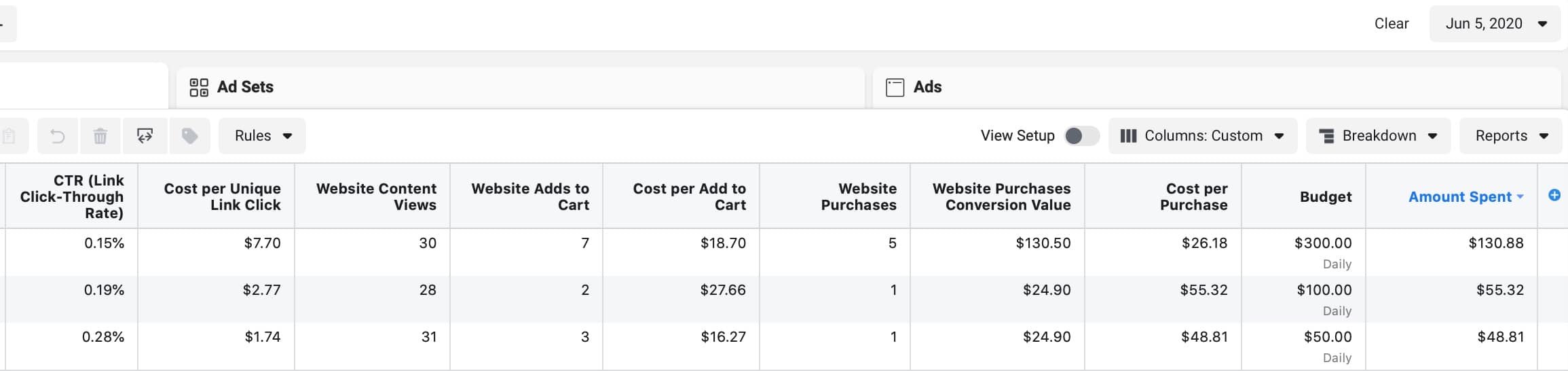This screenshot has height=371, width=1568.
Task: Click the Ads window icon
Action: point(895,87)
